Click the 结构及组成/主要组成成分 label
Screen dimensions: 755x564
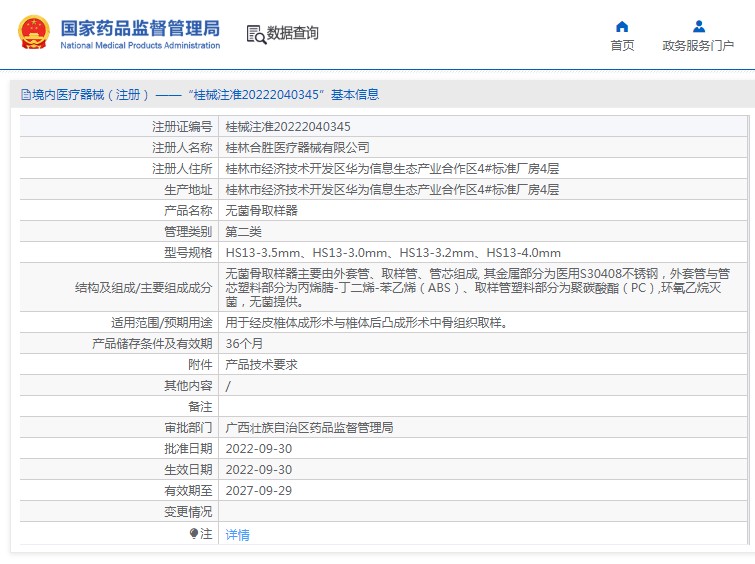coord(143,288)
